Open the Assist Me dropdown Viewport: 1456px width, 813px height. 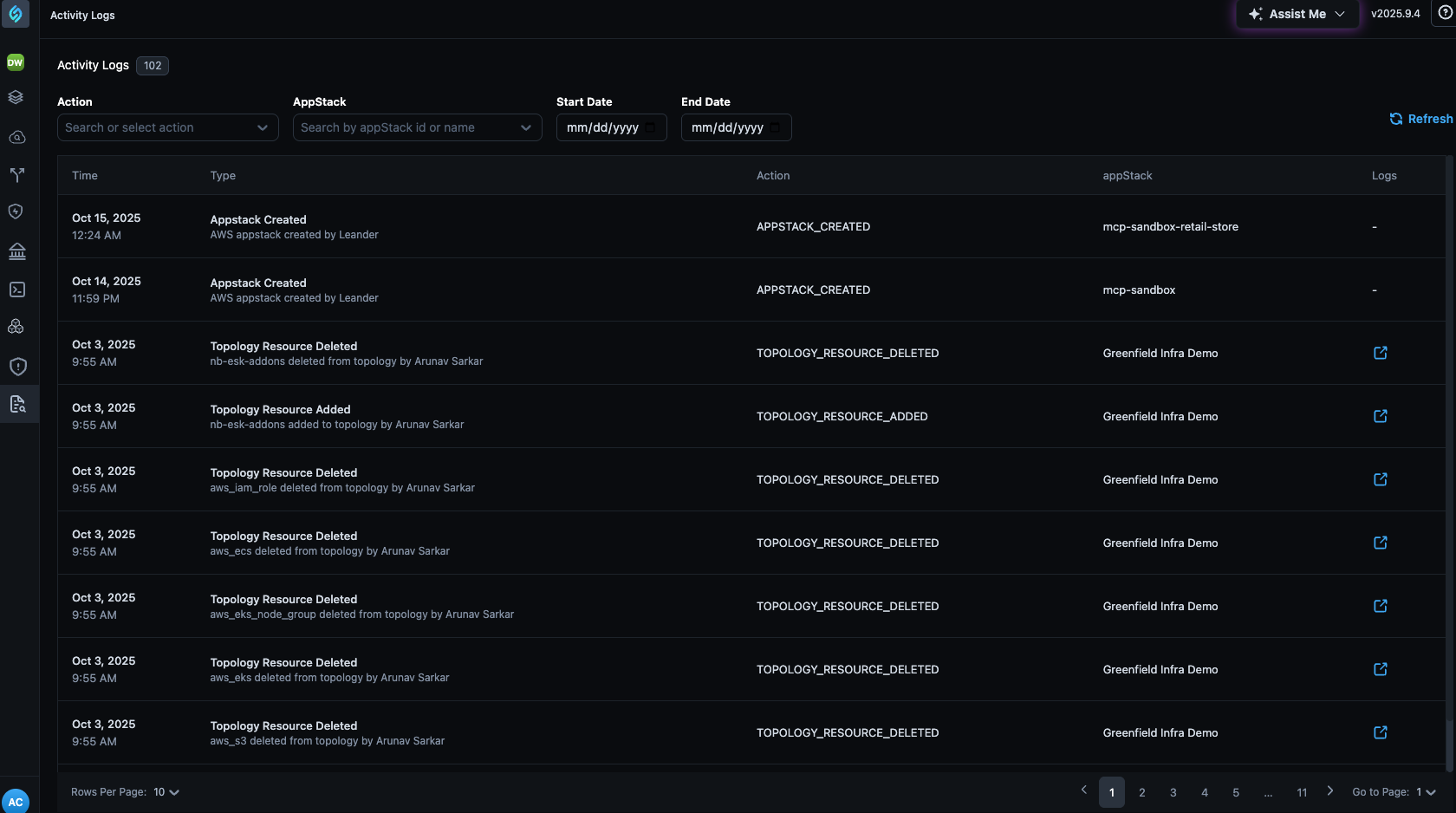tap(1297, 14)
